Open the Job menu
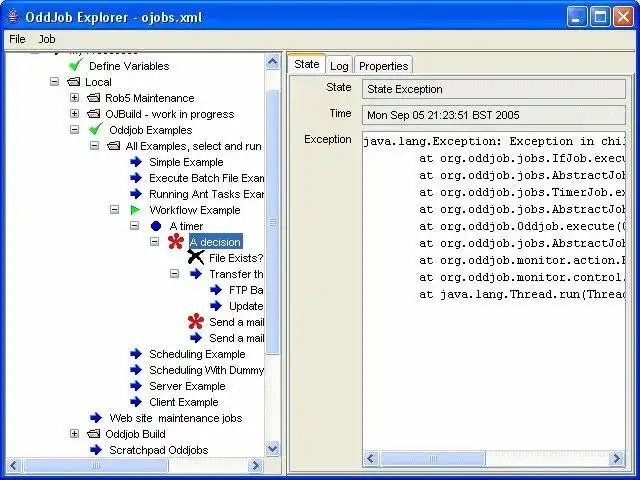Screen dimensions: 640x480 click(x=47, y=39)
